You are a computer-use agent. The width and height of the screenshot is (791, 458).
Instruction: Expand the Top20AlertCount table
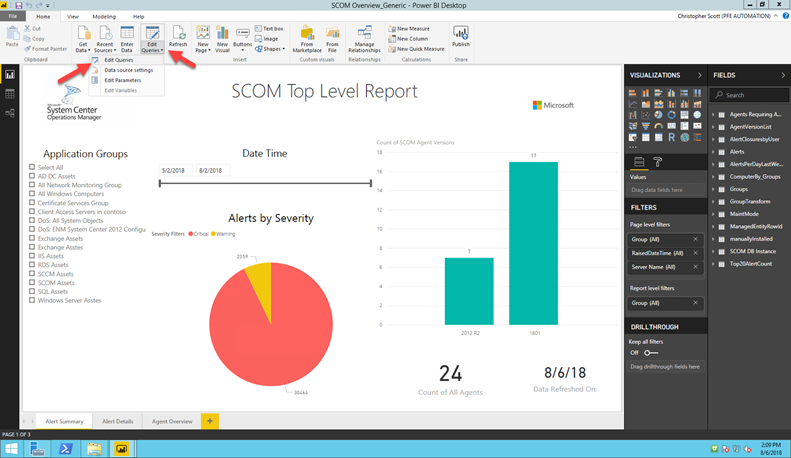click(x=713, y=264)
